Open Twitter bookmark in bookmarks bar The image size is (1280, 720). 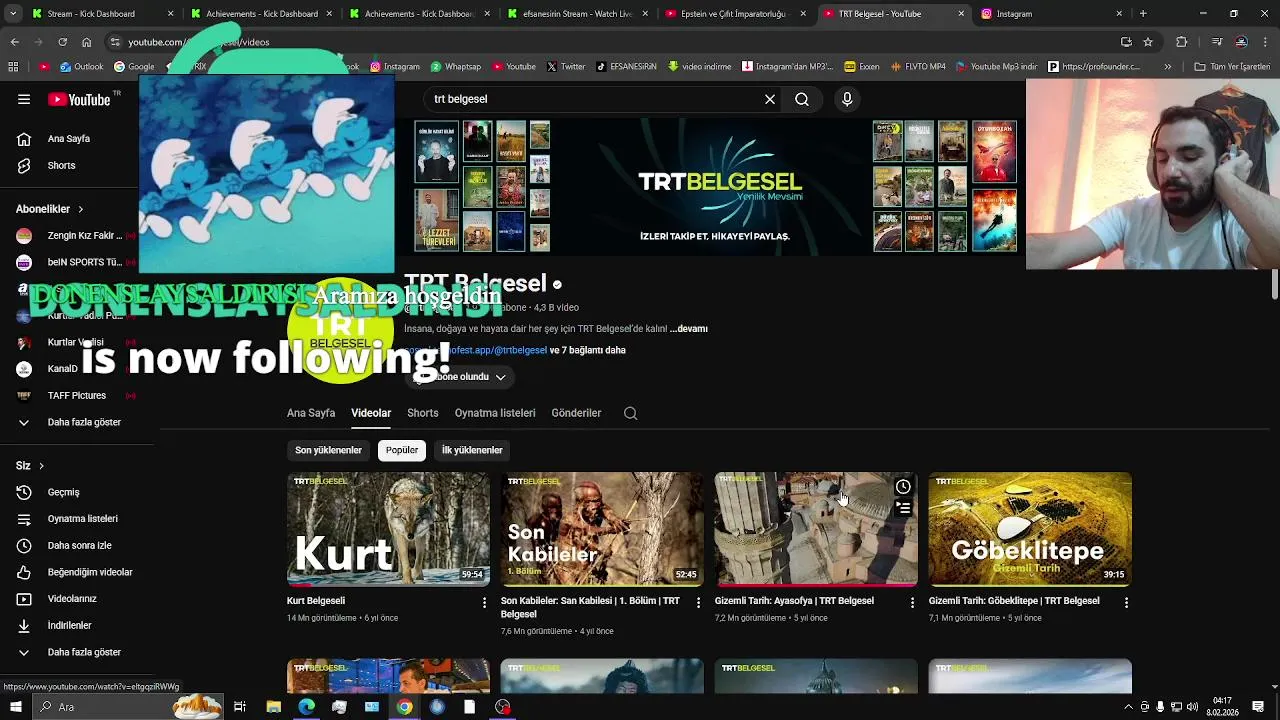(x=566, y=67)
